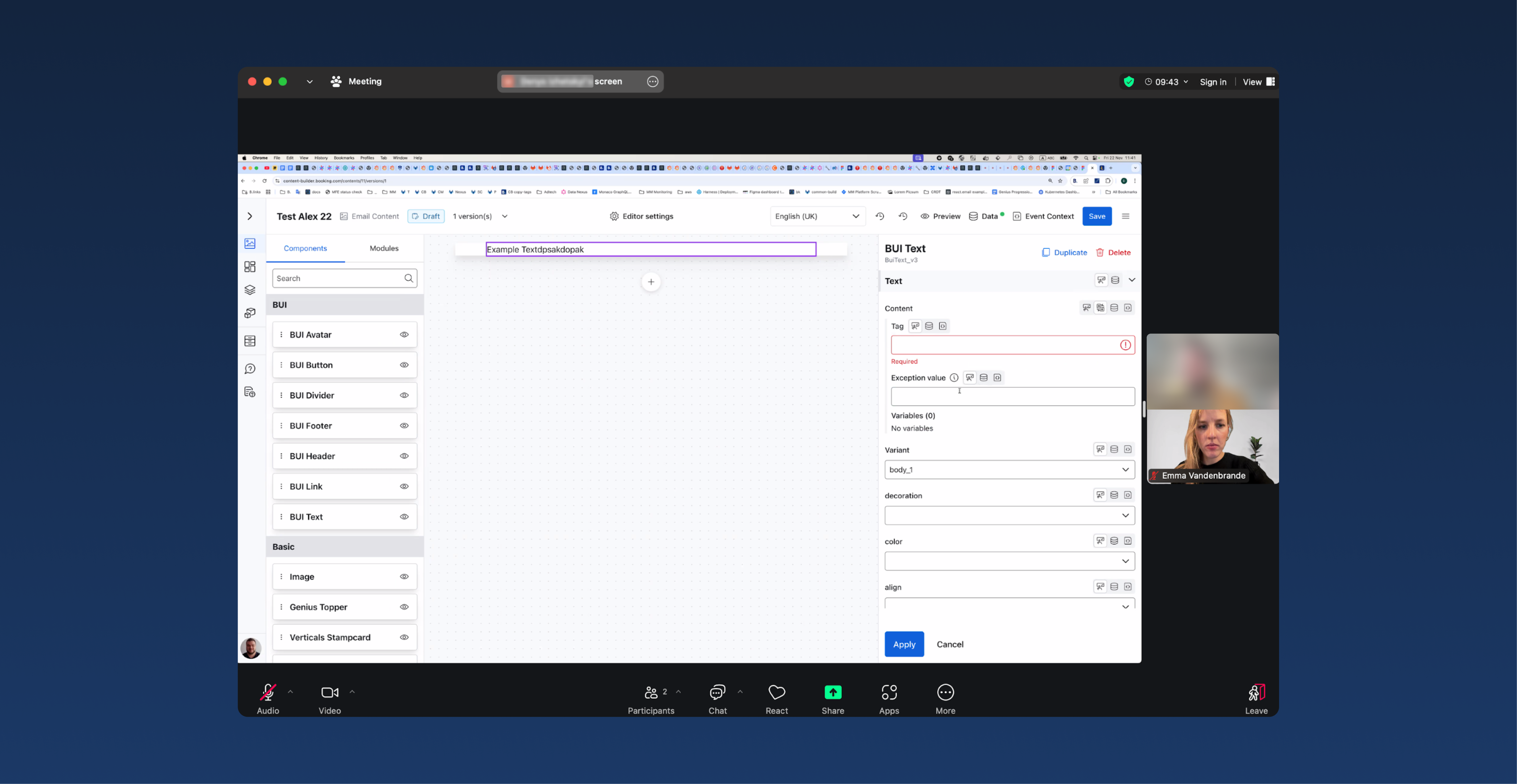The image size is (1517, 784).
Task: Open the image/content icon in editor sidebar
Action: click(x=250, y=243)
